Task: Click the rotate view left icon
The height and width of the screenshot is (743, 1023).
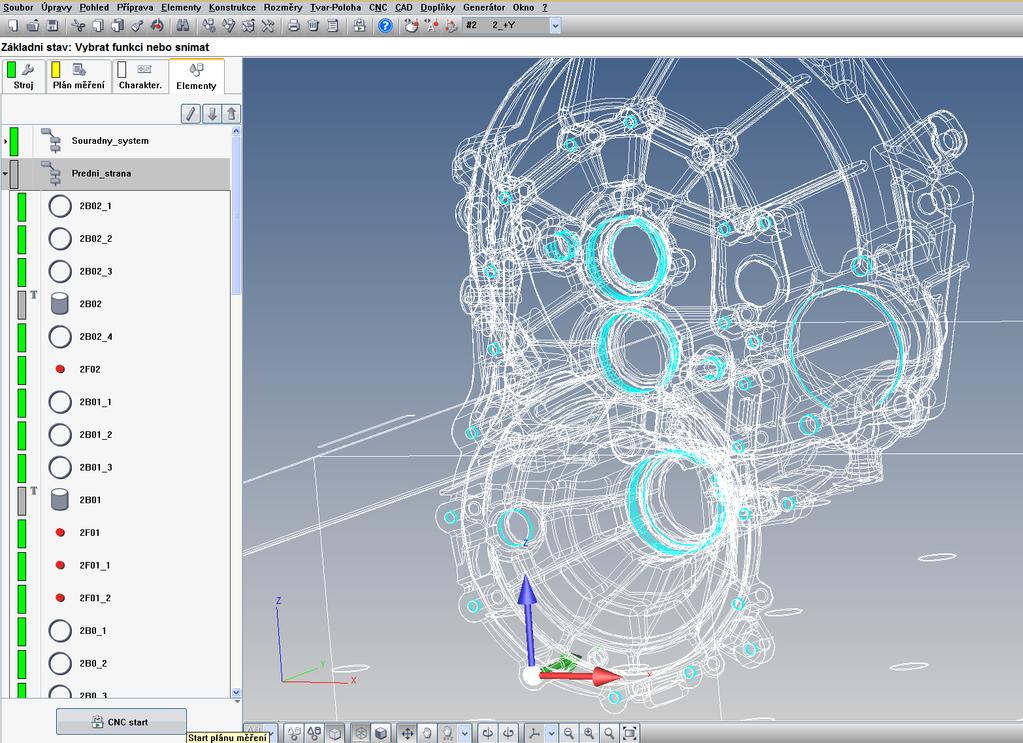Action: coord(487,733)
